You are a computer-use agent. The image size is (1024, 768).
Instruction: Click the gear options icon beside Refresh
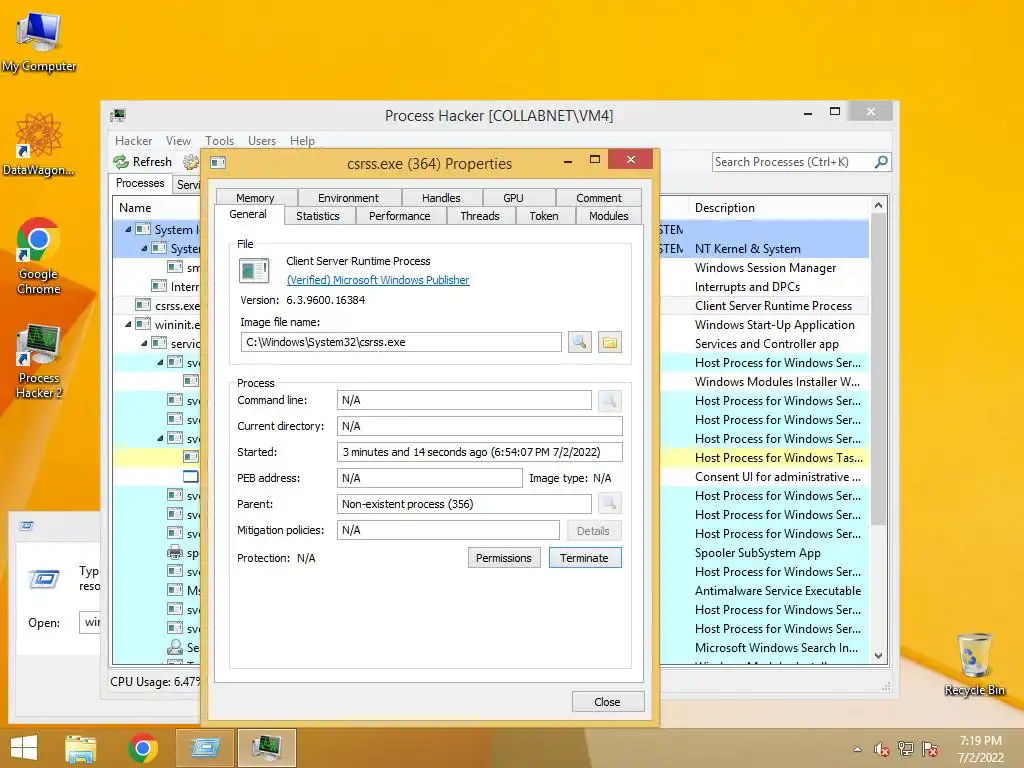pyautogui.click(x=191, y=161)
